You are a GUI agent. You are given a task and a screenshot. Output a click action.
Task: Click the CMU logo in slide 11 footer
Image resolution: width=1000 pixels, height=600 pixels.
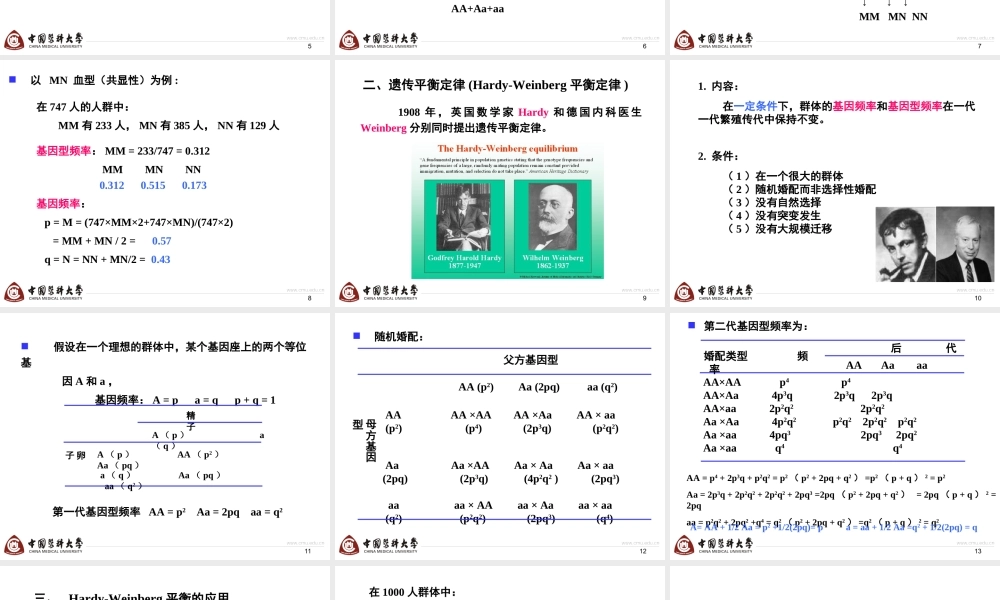[x=14, y=545]
